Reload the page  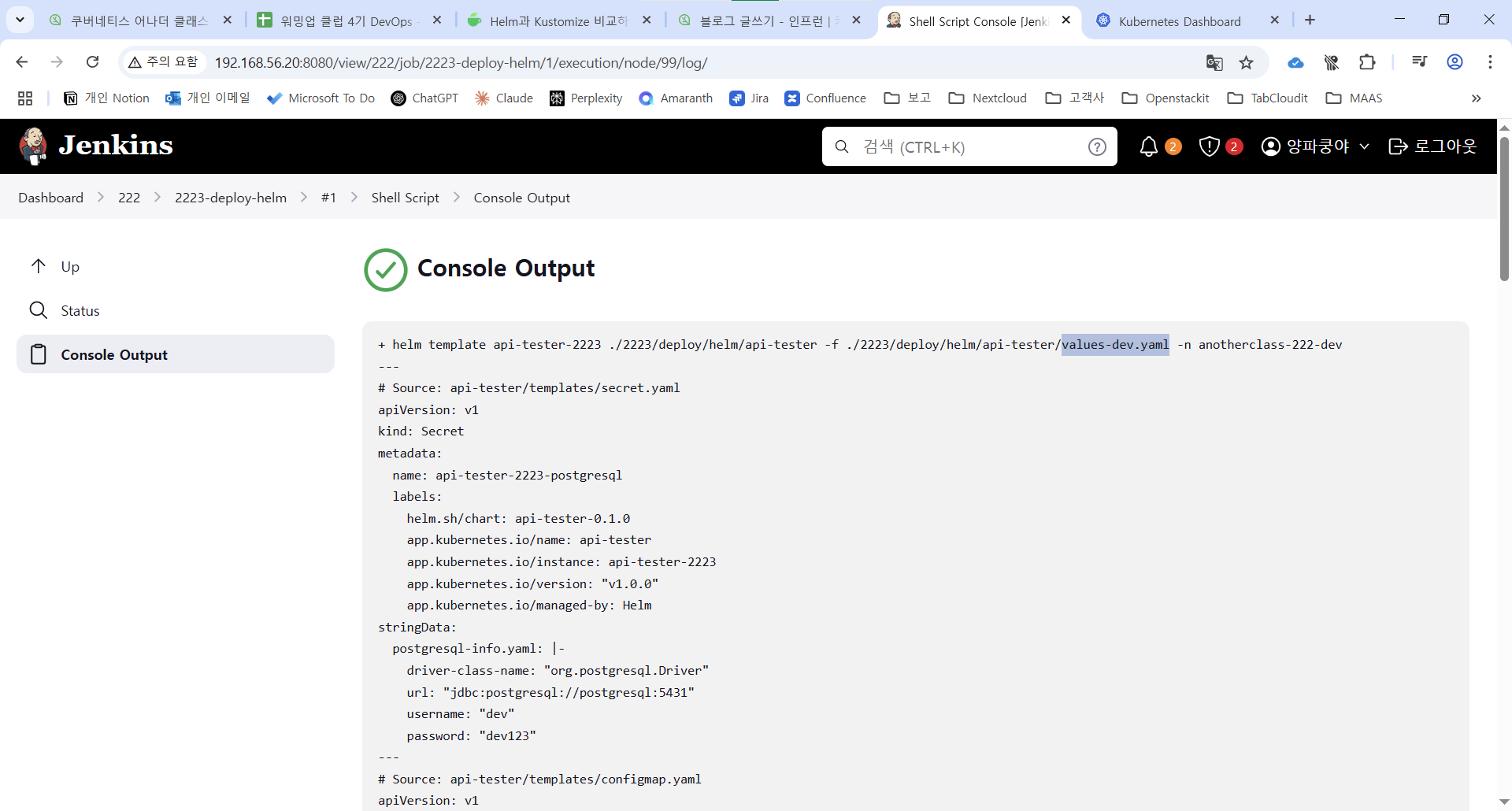point(92,62)
